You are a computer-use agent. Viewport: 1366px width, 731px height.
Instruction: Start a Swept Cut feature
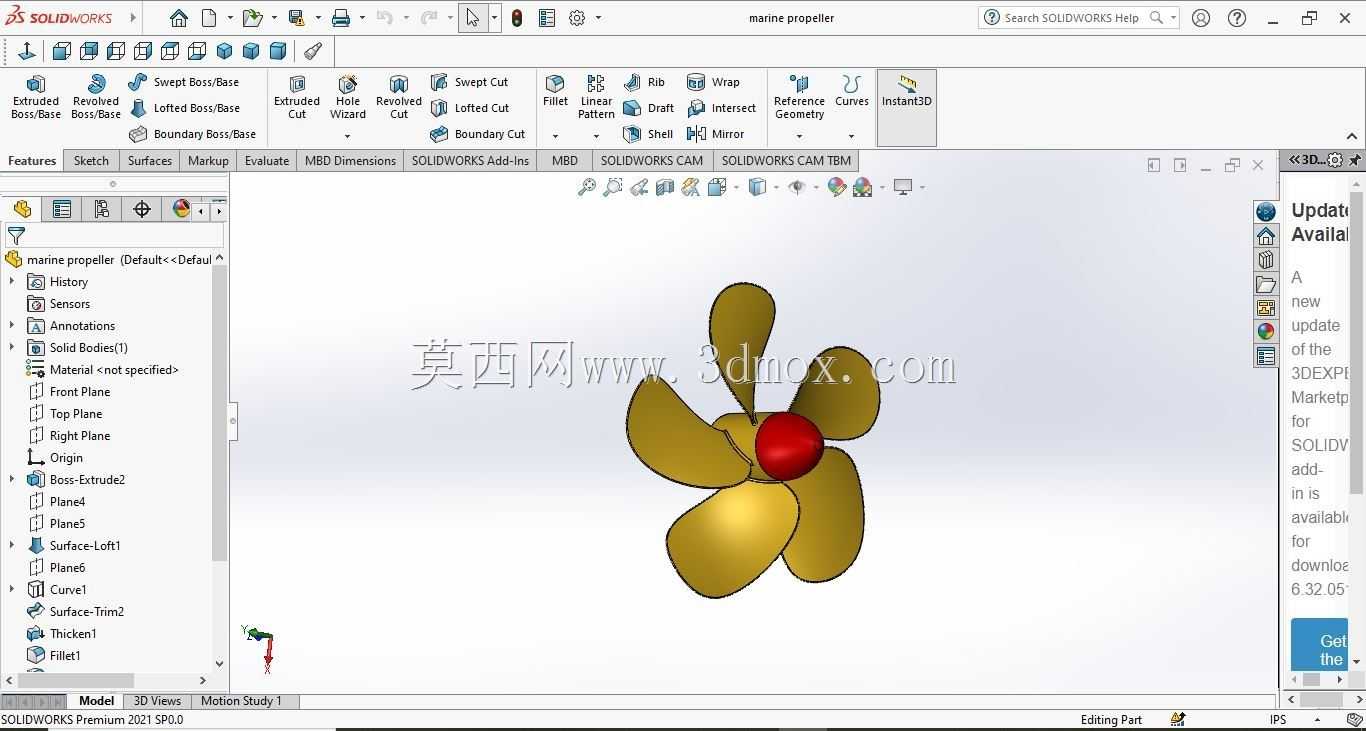pos(469,82)
